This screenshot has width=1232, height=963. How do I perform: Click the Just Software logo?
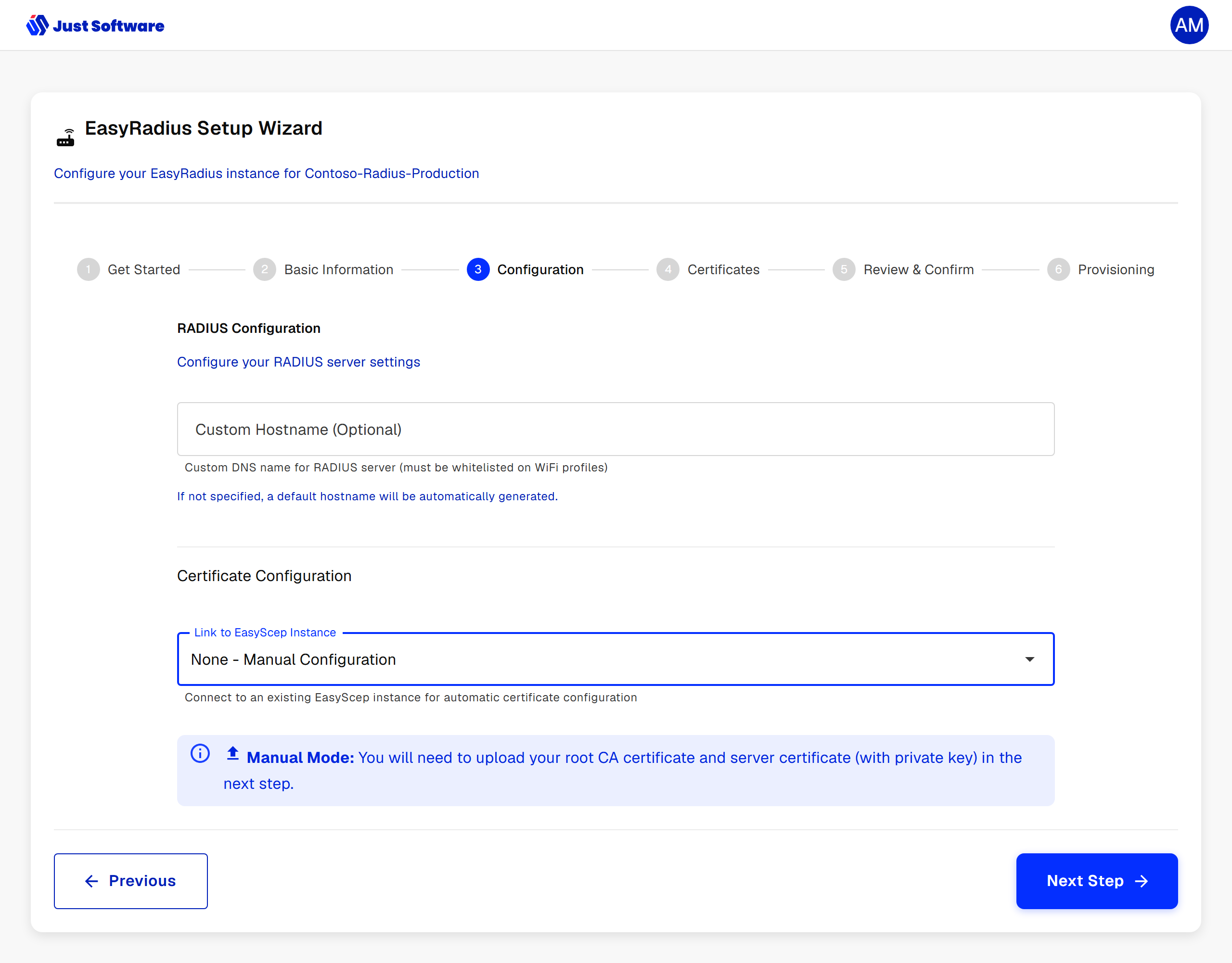click(95, 25)
